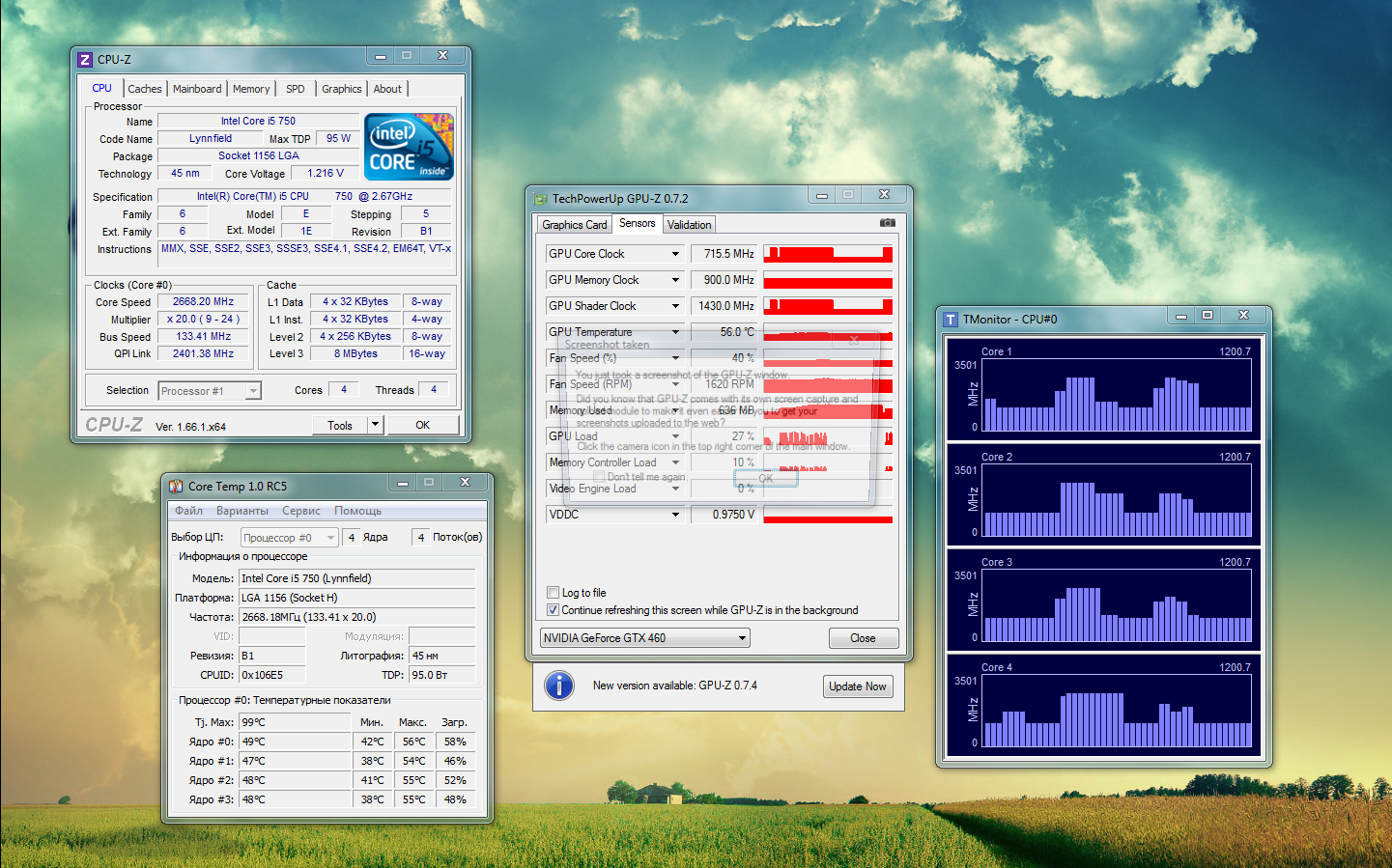Viewport: 1392px width, 868px height.
Task: Click the CPU-Z title bar Z icon
Action: click(85, 60)
